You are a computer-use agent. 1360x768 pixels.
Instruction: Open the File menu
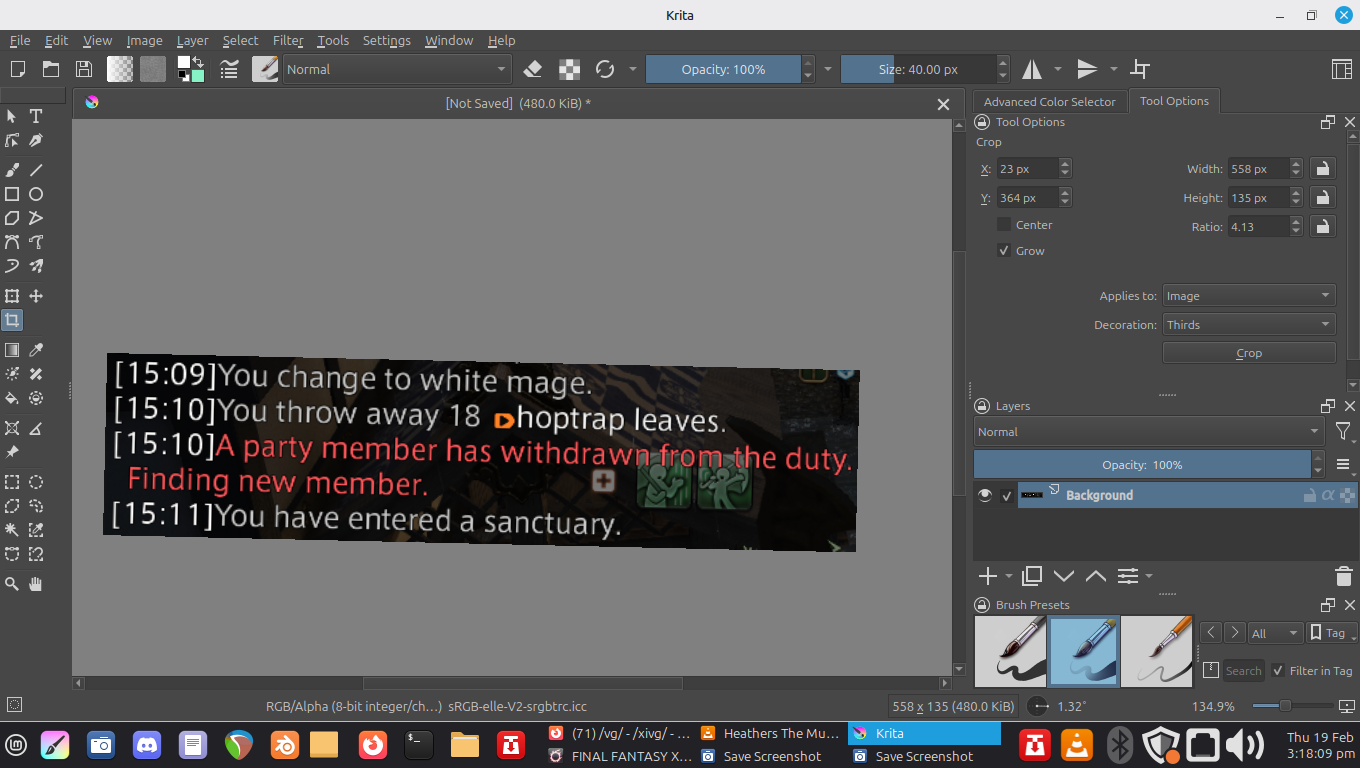[x=20, y=41]
